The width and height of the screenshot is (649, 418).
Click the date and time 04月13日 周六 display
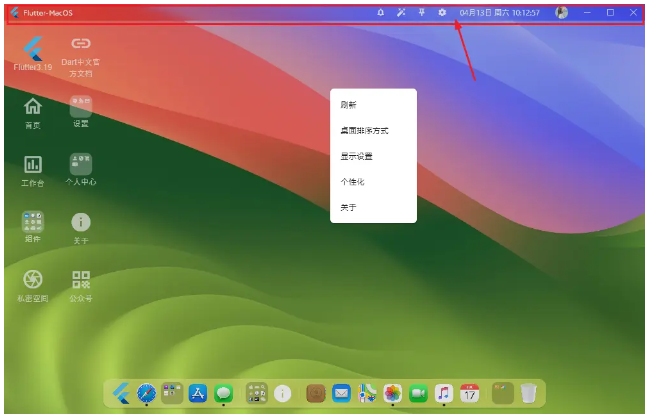[x=499, y=13]
